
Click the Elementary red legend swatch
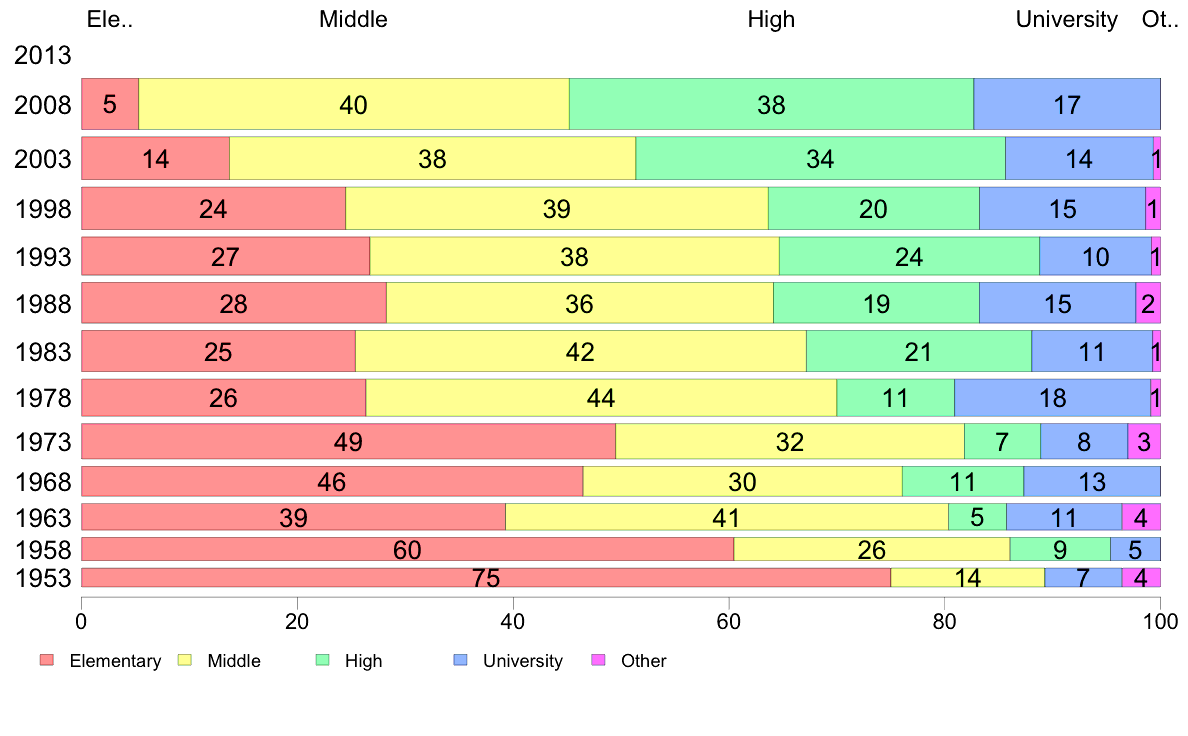tap(47, 660)
